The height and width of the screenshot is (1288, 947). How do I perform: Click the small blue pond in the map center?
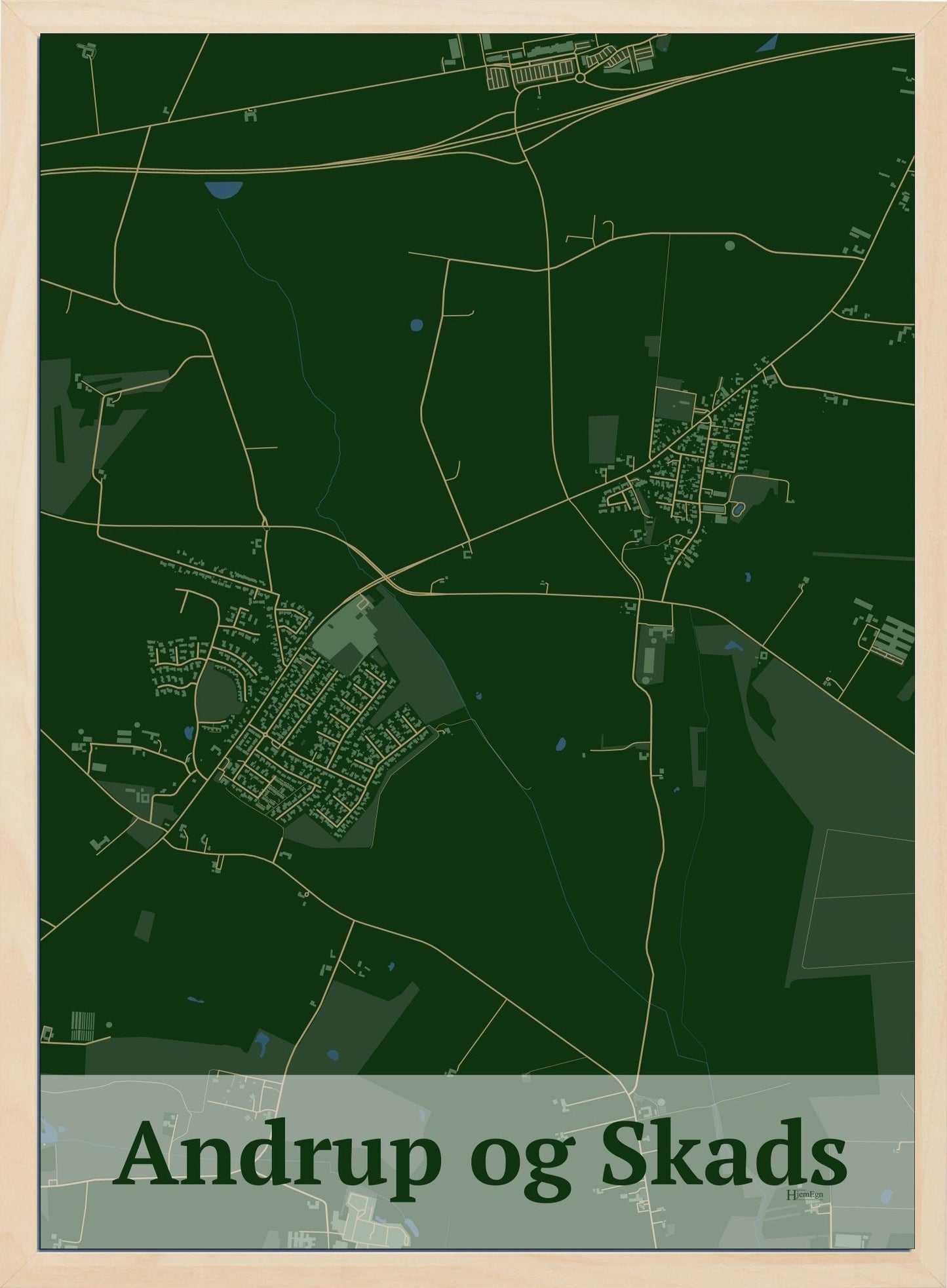[560, 744]
